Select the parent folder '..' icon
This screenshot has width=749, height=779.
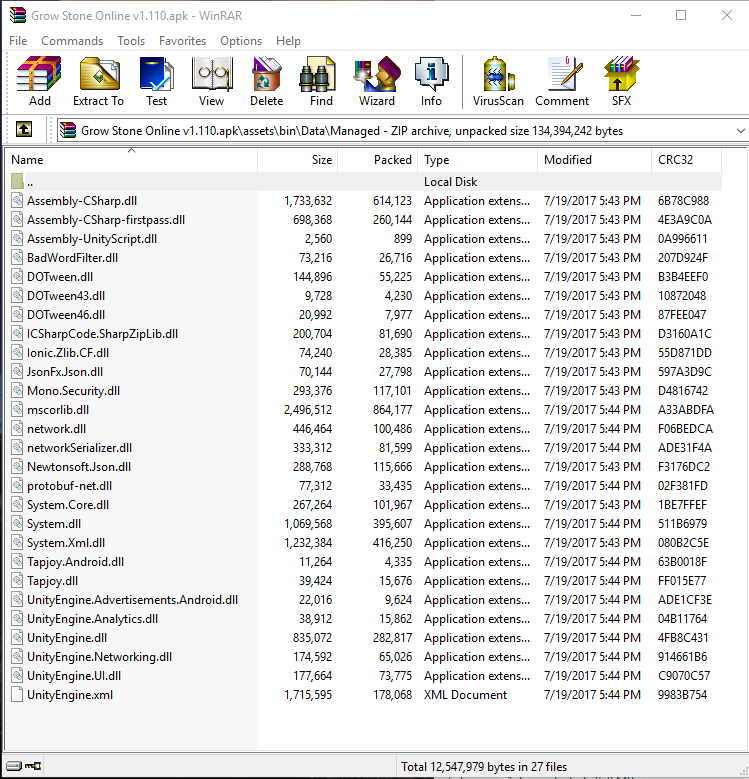pos(17,181)
